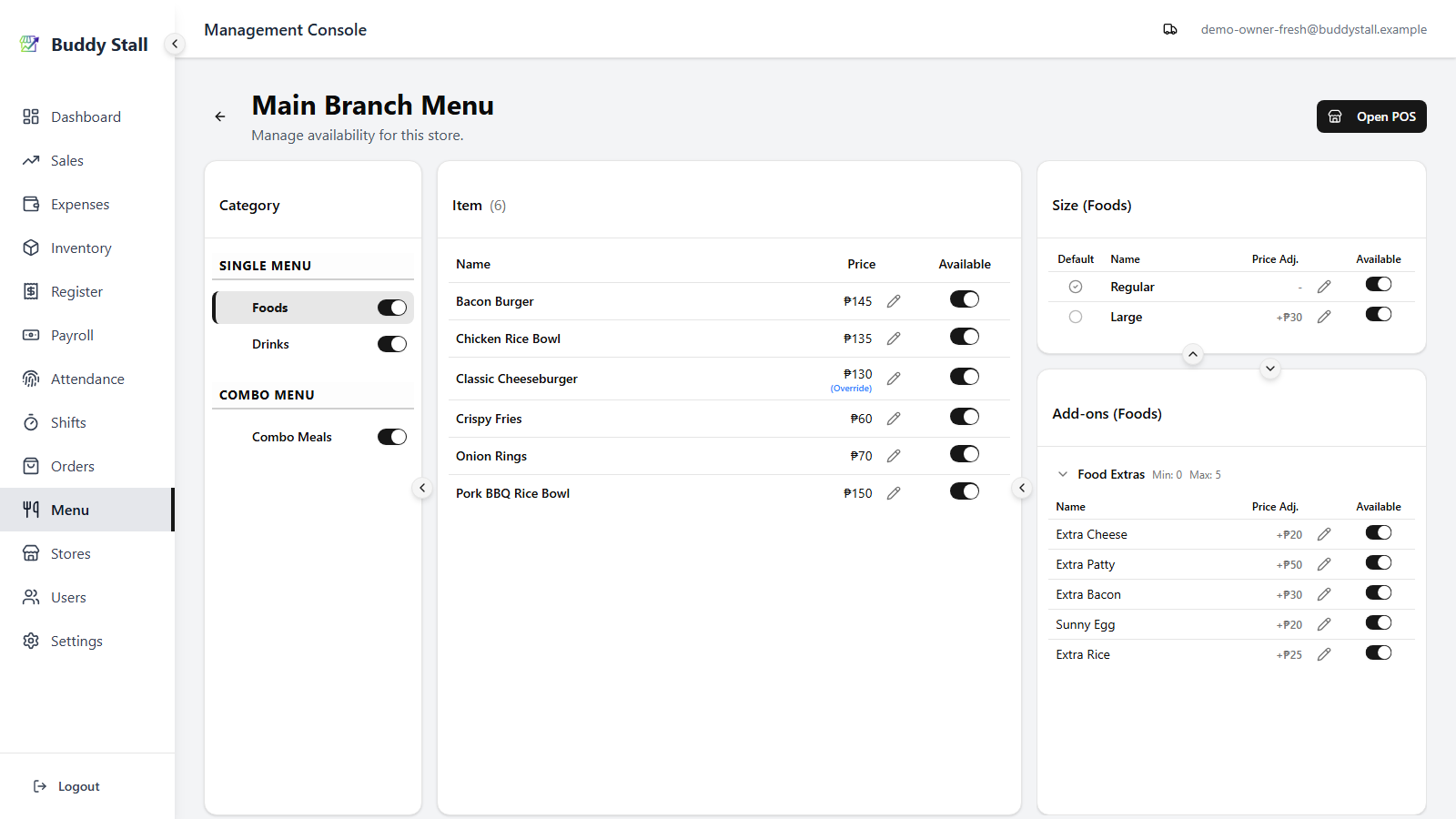Select the Foods category row

313,308
